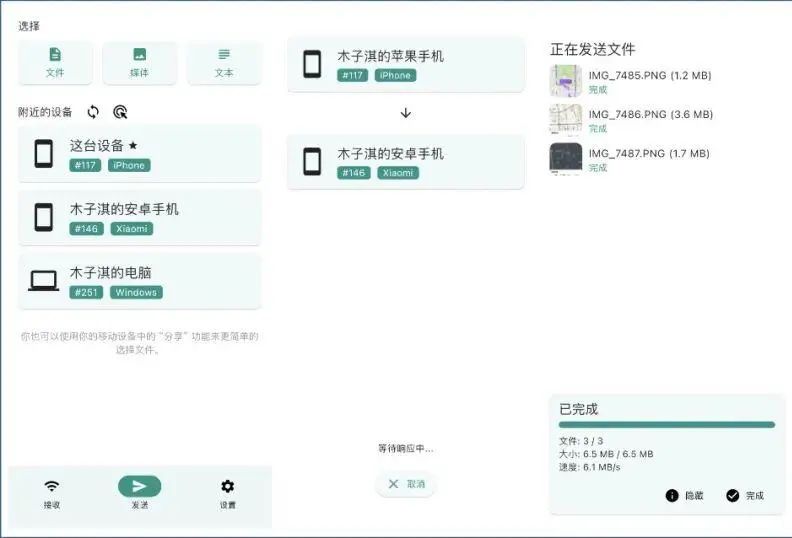Click the #251 tag on the computer card
792x538 pixels.
86,292
